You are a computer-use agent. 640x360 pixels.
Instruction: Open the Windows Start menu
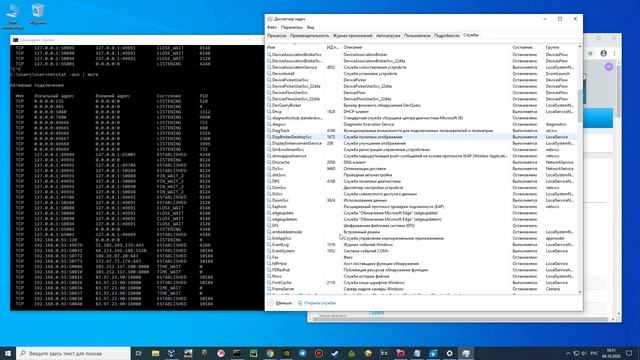(8, 353)
